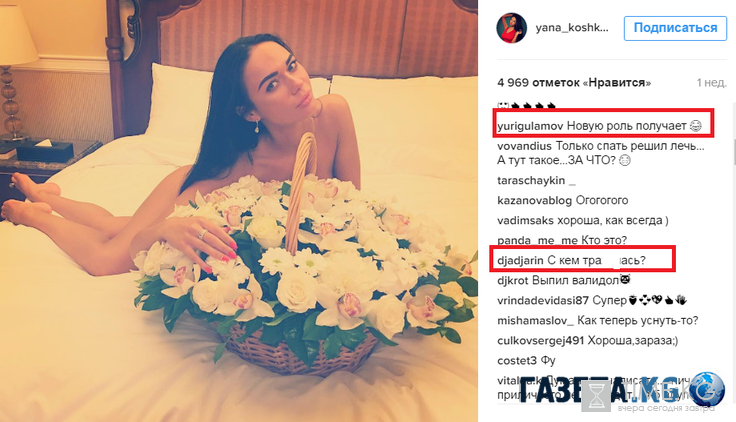The image size is (736, 422).
Task: Open the 4 969 отметок «Нравится» likes list
Action: [574, 83]
